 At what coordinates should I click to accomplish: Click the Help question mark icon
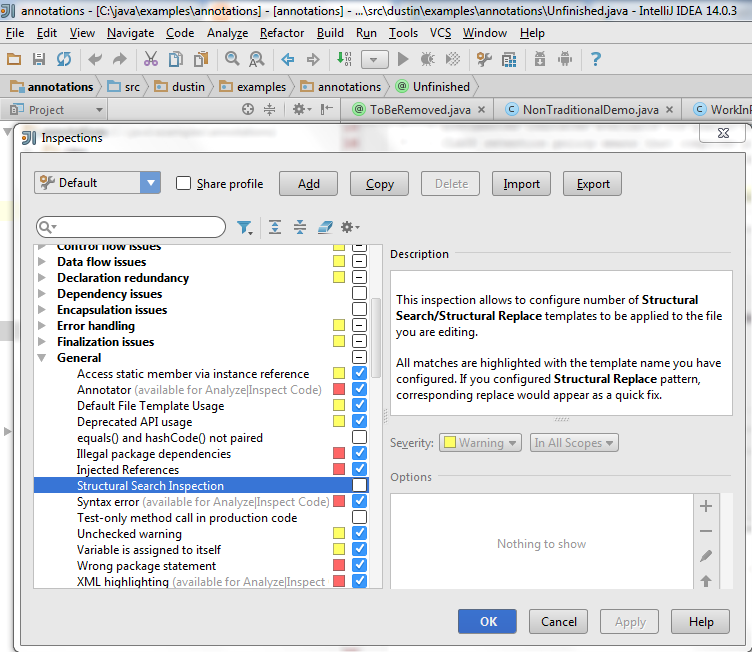(x=596, y=59)
